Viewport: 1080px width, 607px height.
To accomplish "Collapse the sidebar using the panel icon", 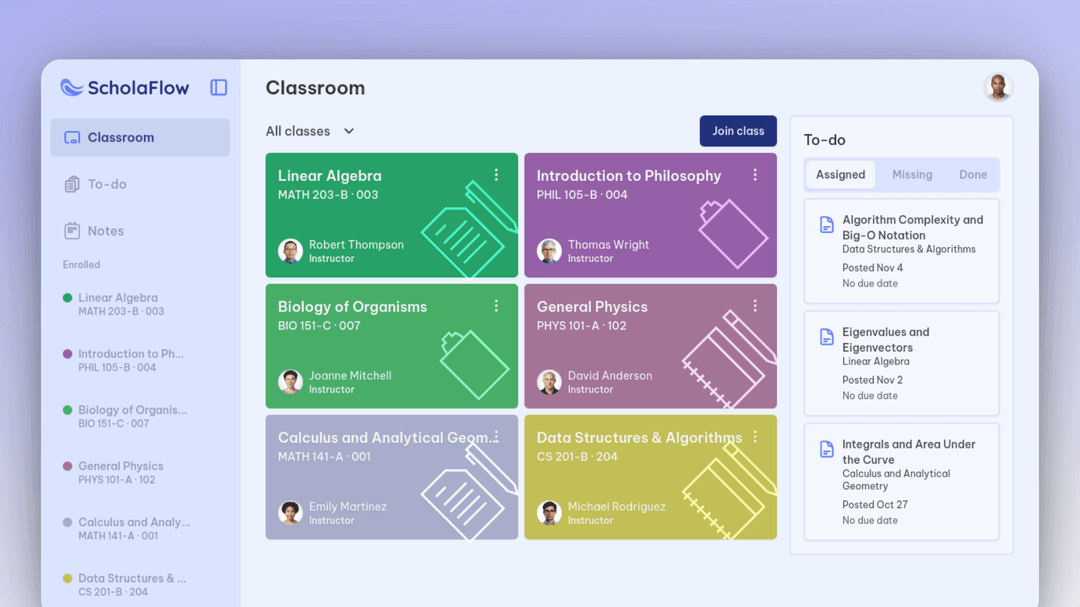I will [x=218, y=88].
